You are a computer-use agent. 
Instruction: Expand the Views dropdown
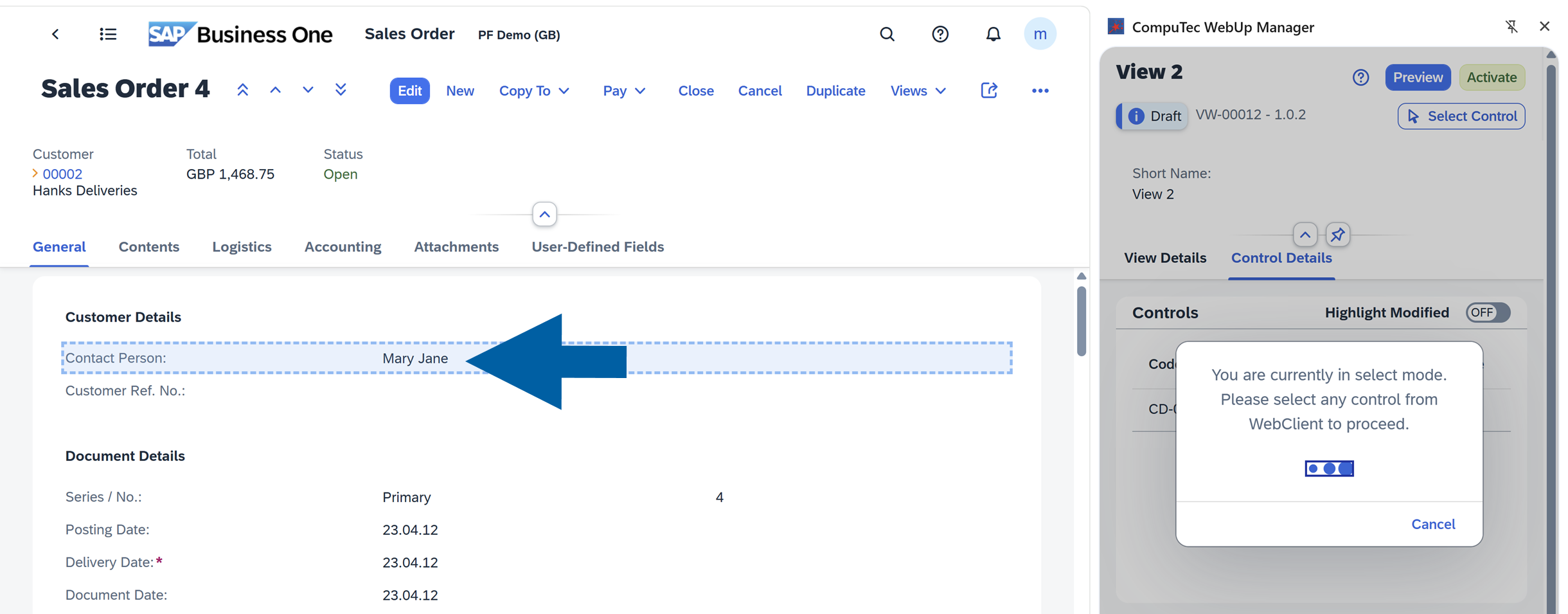tap(918, 91)
